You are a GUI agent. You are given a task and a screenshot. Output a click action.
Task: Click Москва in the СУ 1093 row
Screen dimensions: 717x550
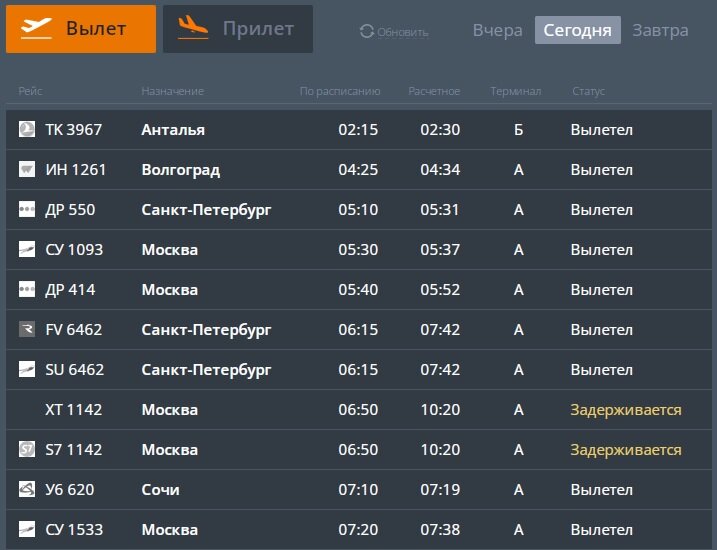coord(170,250)
